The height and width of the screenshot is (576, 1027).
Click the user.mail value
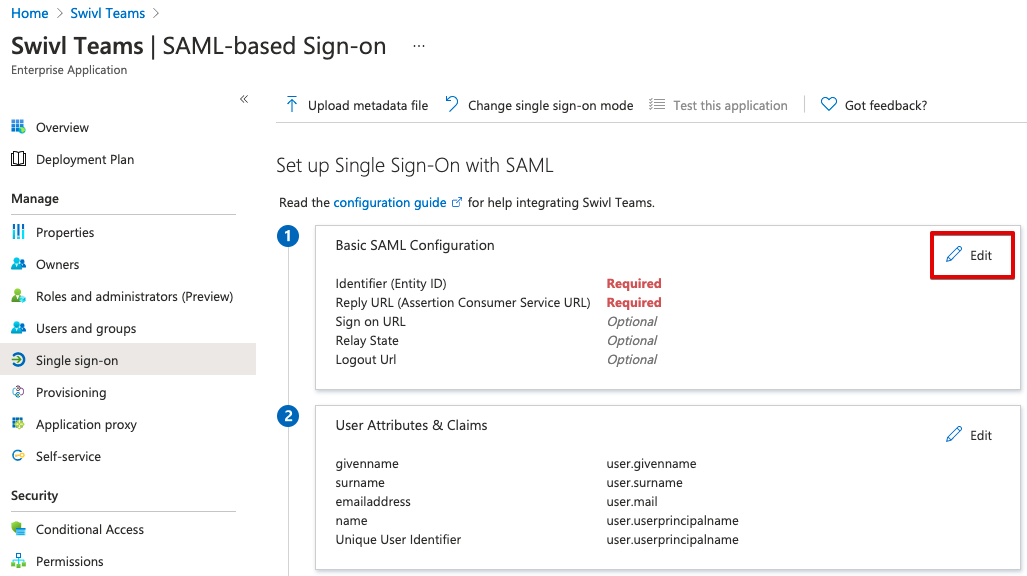pyautogui.click(x=632, y=501)
